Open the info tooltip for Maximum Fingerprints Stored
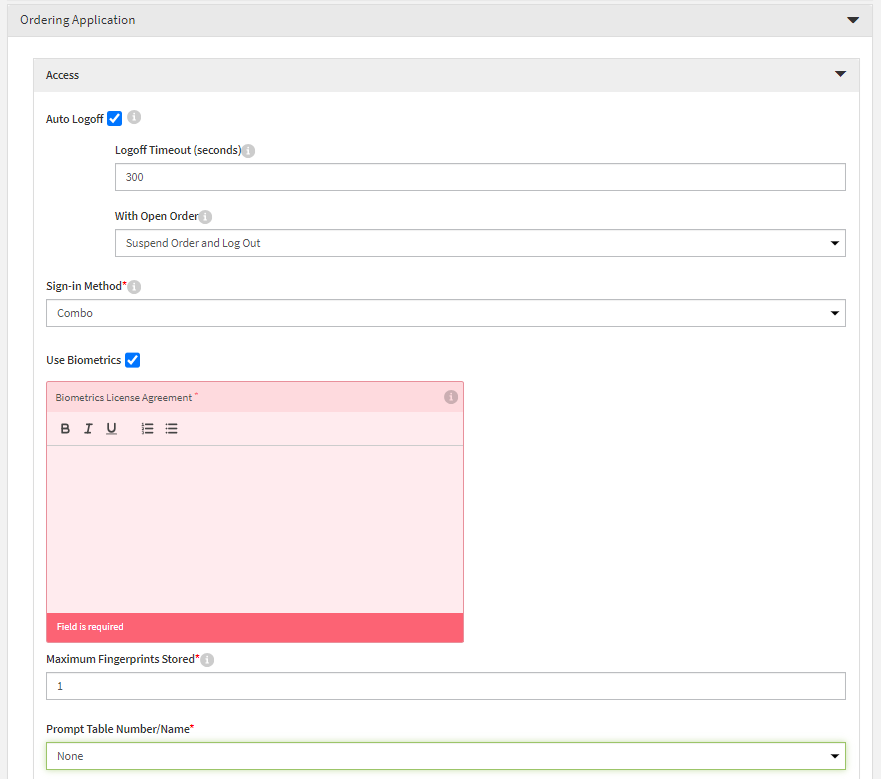The image size is (881, 779). pos(206,659)
